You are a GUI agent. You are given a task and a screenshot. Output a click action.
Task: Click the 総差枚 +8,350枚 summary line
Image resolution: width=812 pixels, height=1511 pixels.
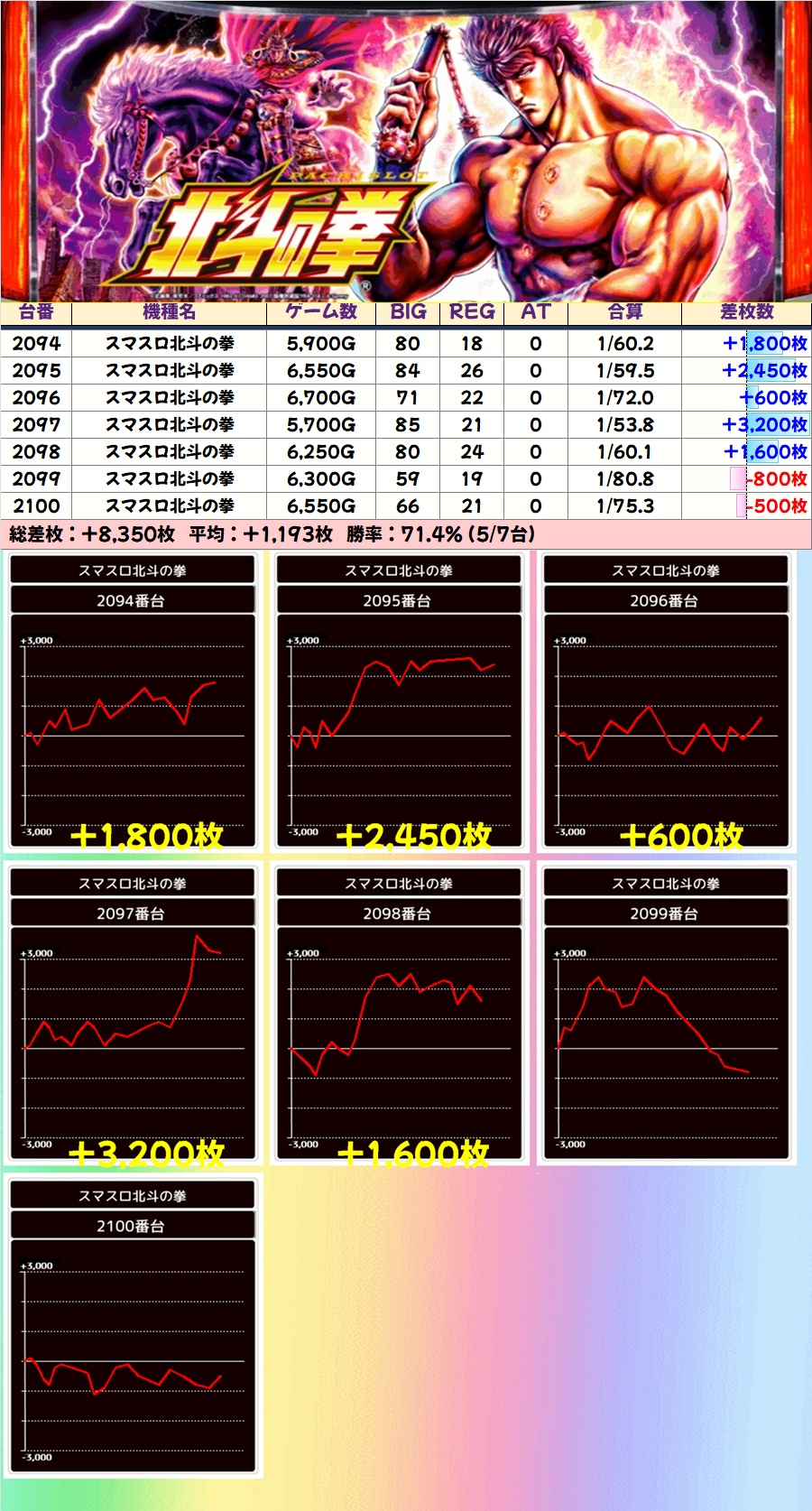click(92, 534)
